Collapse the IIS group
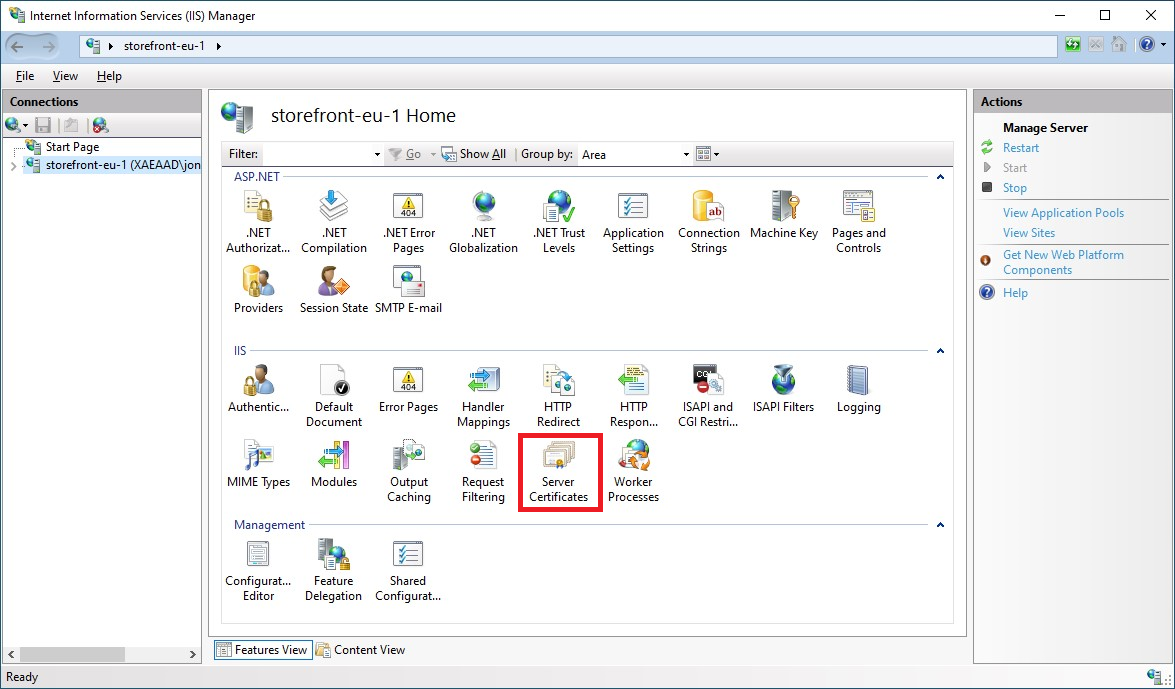 click(940, 351)
